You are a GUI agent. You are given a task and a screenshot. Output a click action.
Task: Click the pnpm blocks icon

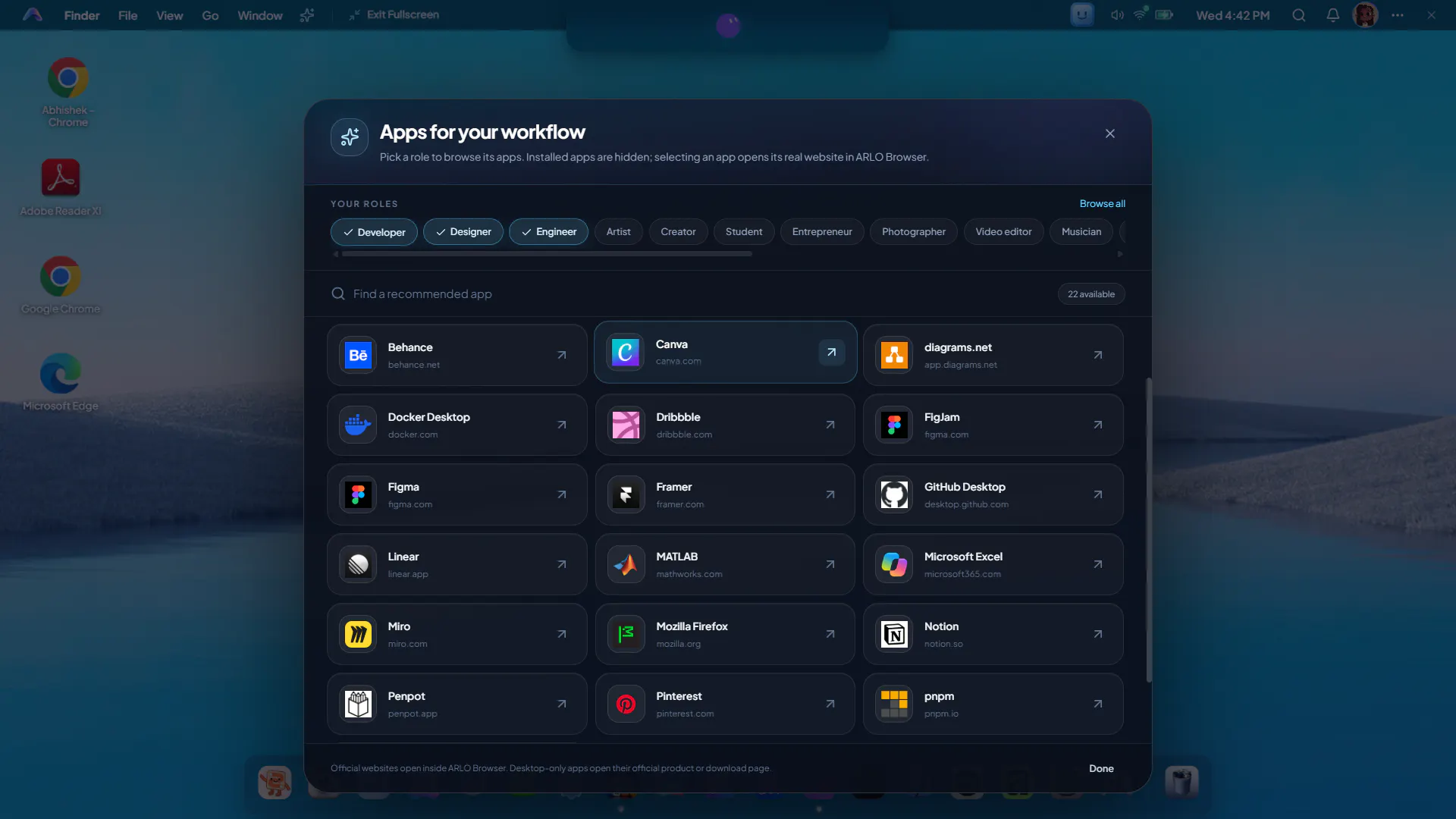894,704
